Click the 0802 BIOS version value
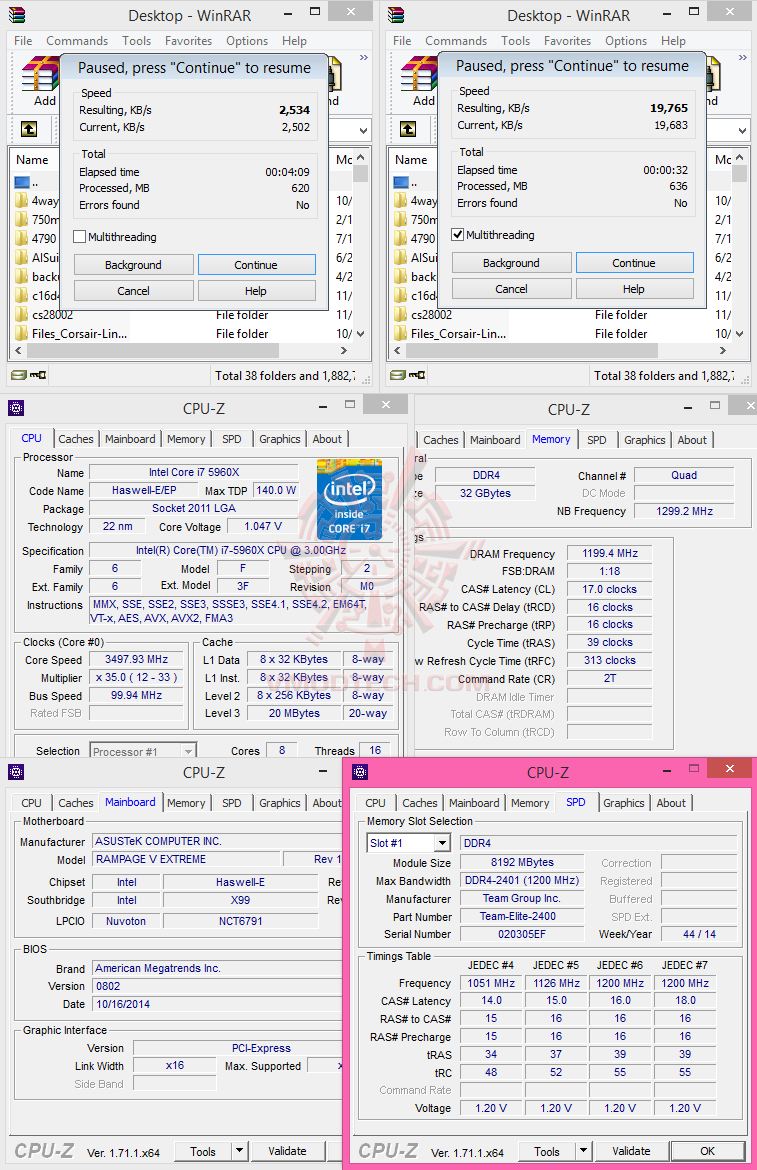 pyautogui.click(x=216, y=986)
